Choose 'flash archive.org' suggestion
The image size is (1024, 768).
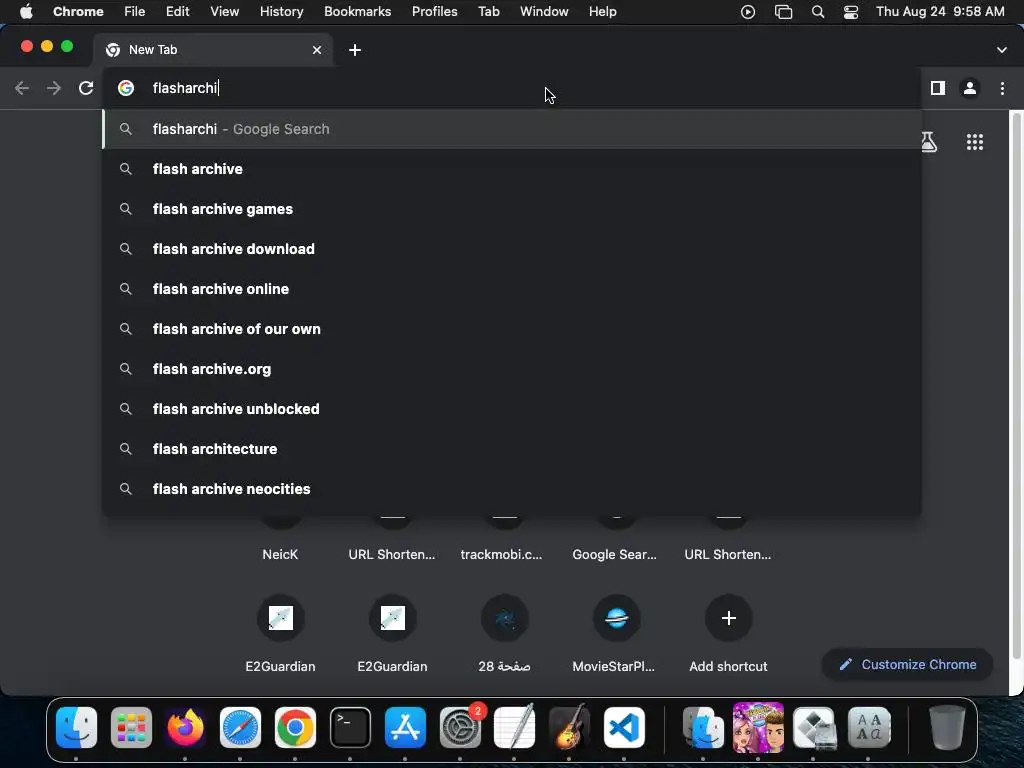click(512, 369)
